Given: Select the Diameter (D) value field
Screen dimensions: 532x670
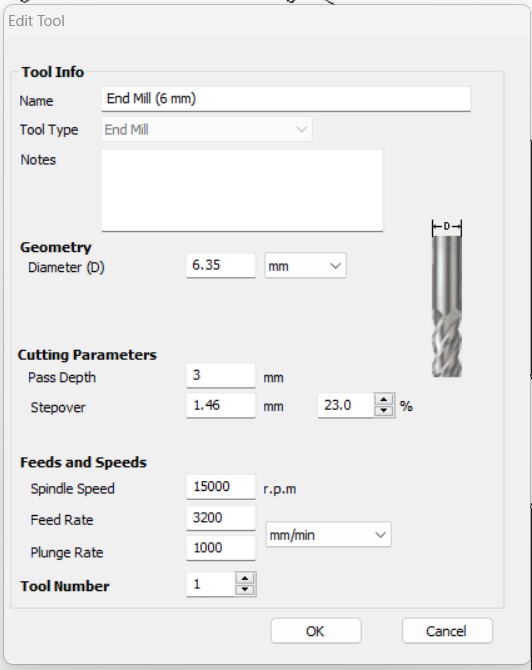Looking at the screenshot, I should point(221,265).
